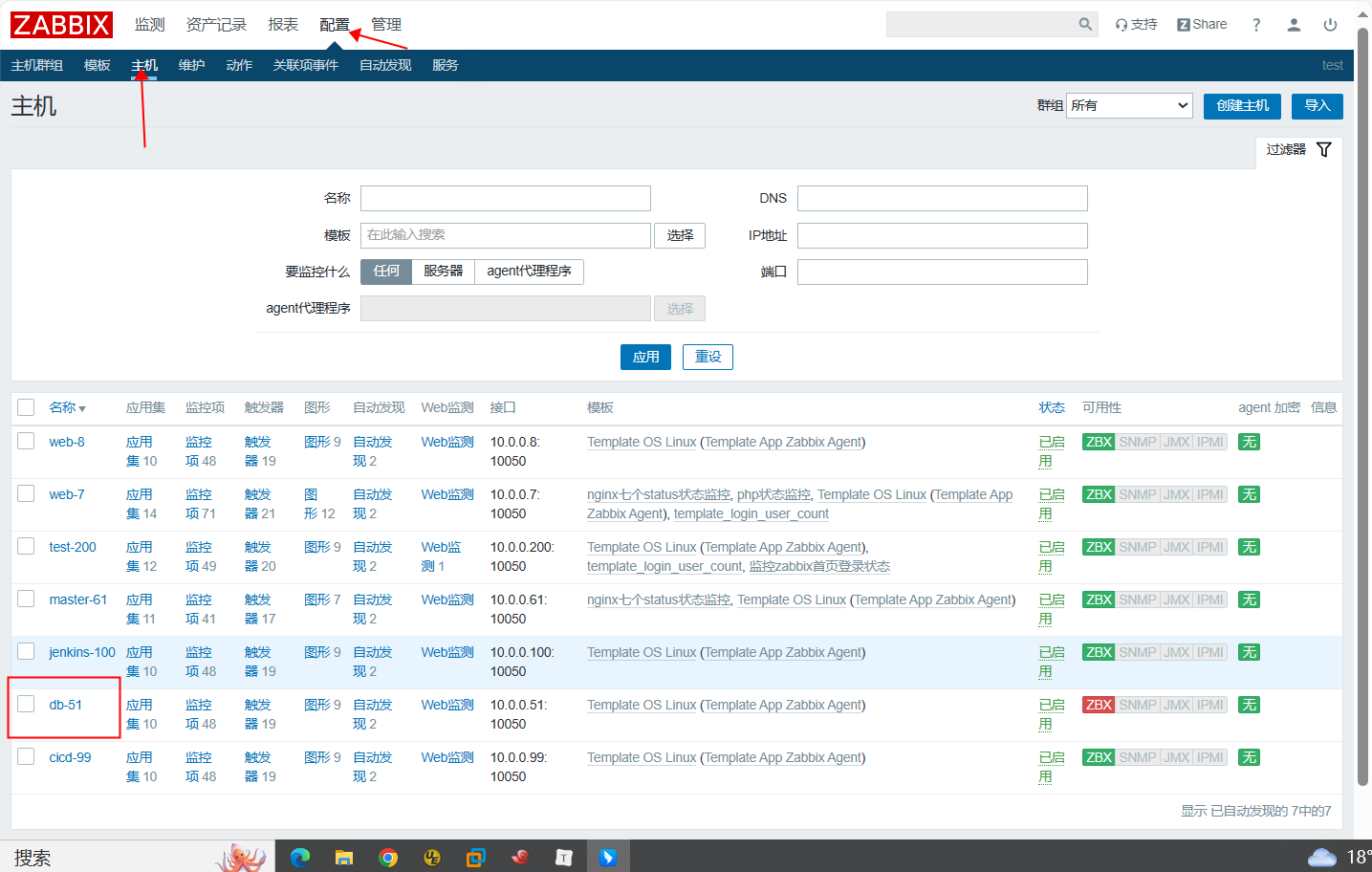
Task: Check the db-51 host checkbox
Action: (x=26, y=704)
